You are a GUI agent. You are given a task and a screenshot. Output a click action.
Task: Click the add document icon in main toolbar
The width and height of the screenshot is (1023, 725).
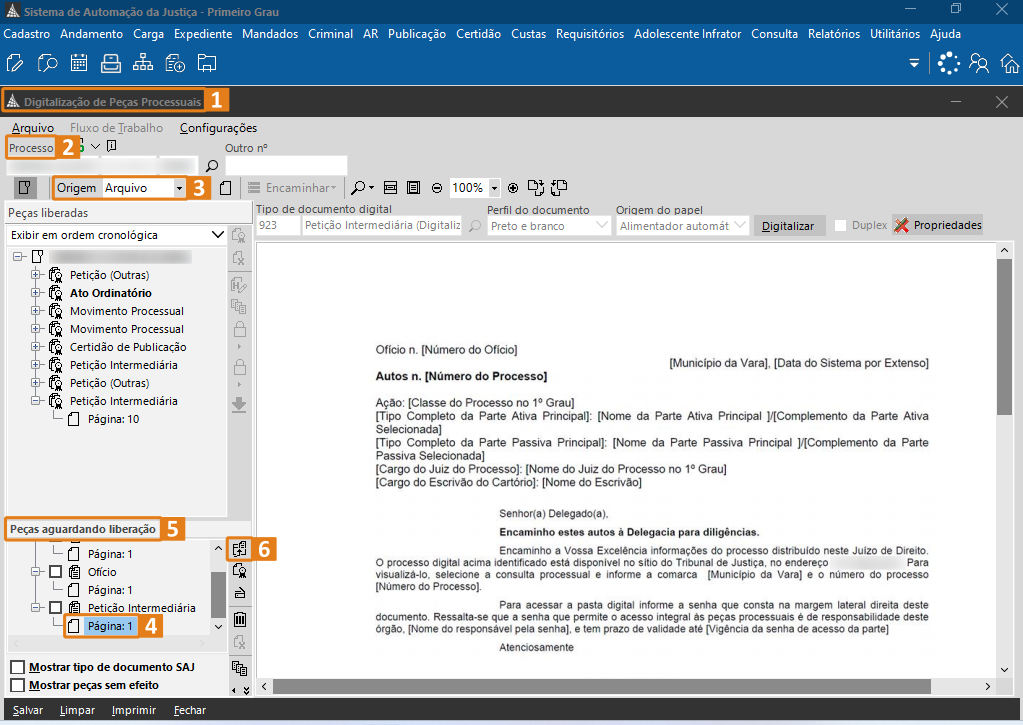click(x=175, y=63)
